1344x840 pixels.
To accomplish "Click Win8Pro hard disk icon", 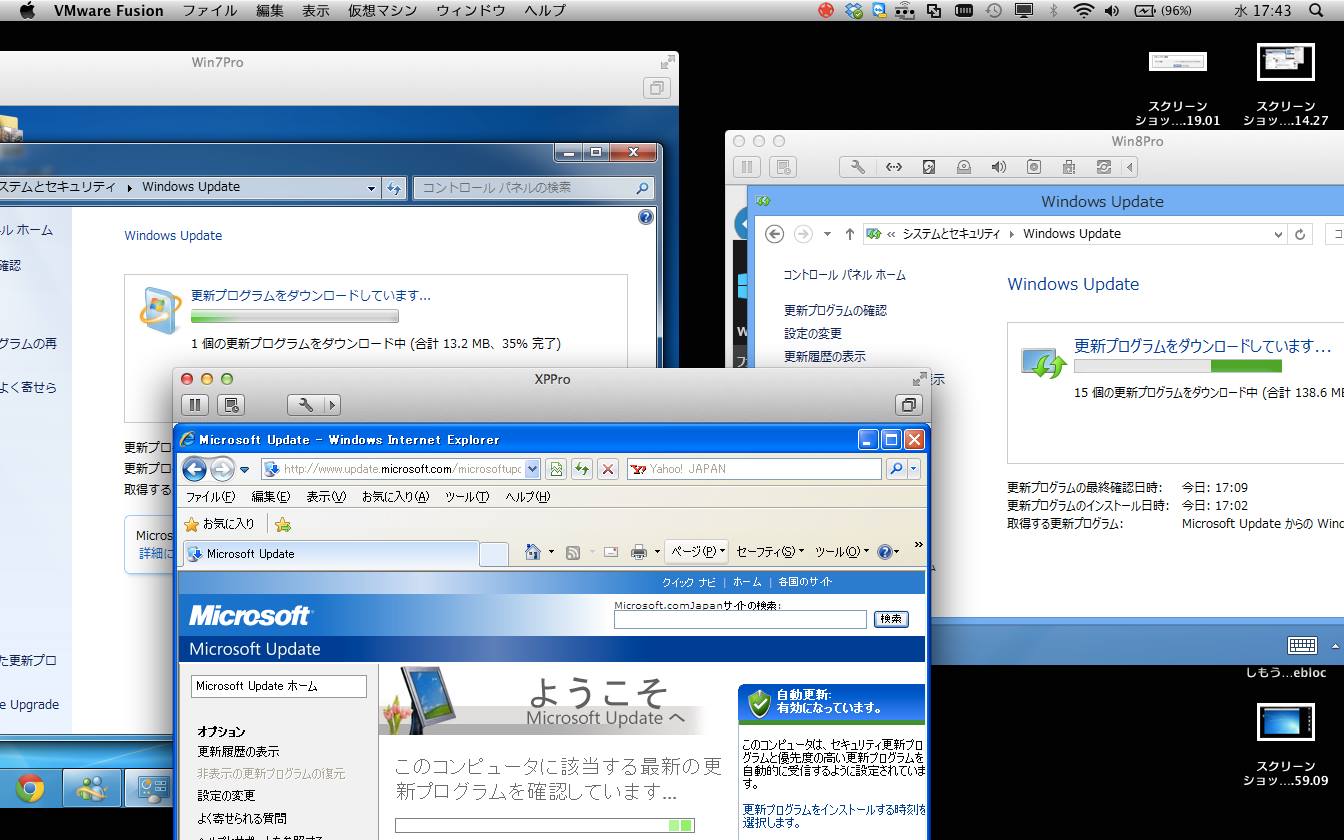I will 929,167.
